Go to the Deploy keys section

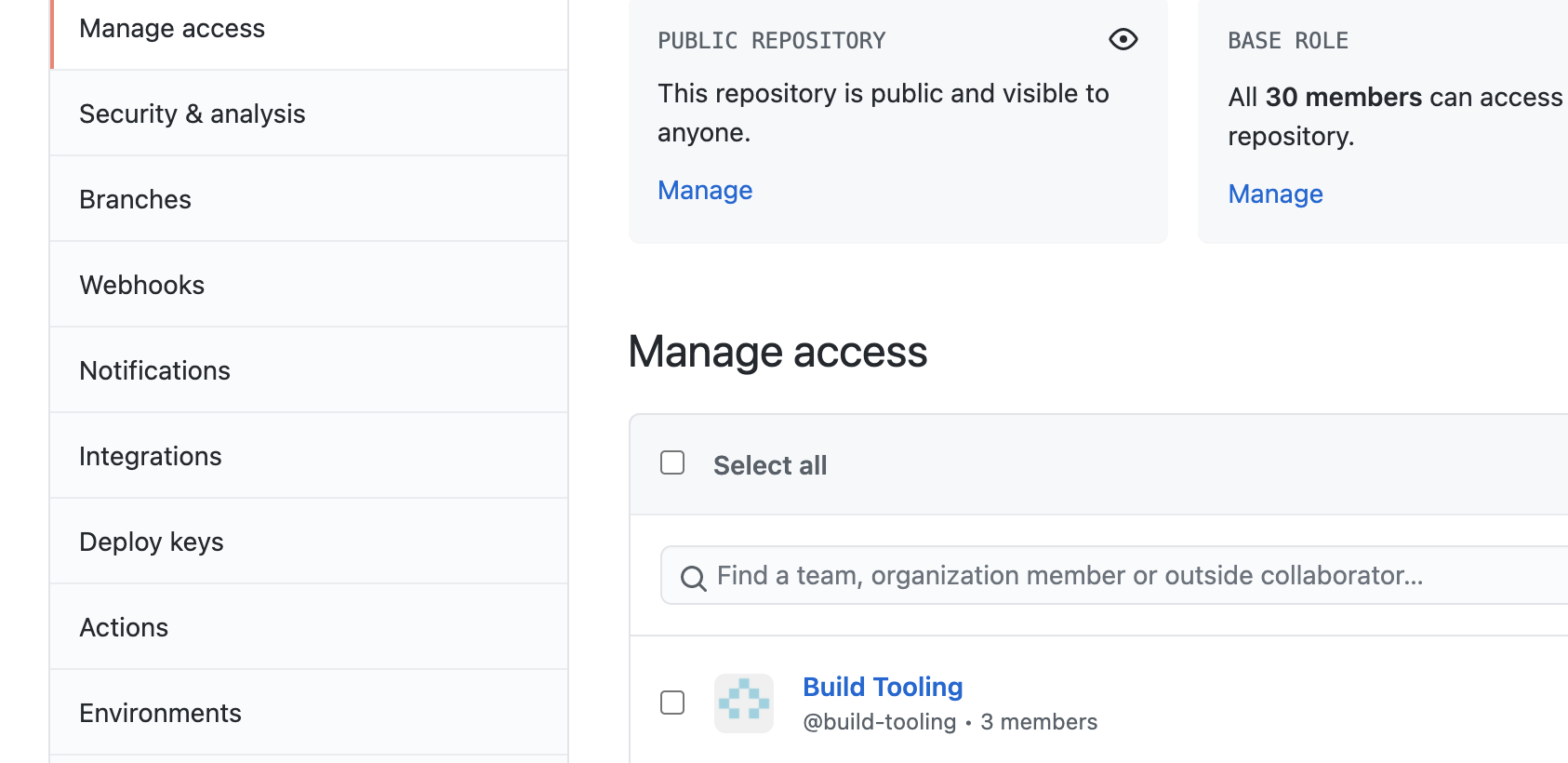pos(152,542)
